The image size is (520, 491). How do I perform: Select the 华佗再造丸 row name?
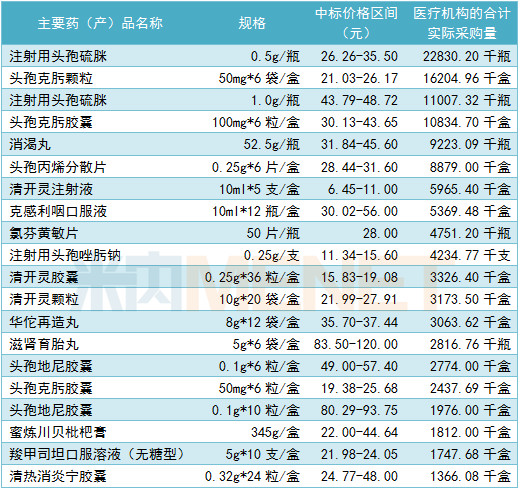click(x=44, y=322)
